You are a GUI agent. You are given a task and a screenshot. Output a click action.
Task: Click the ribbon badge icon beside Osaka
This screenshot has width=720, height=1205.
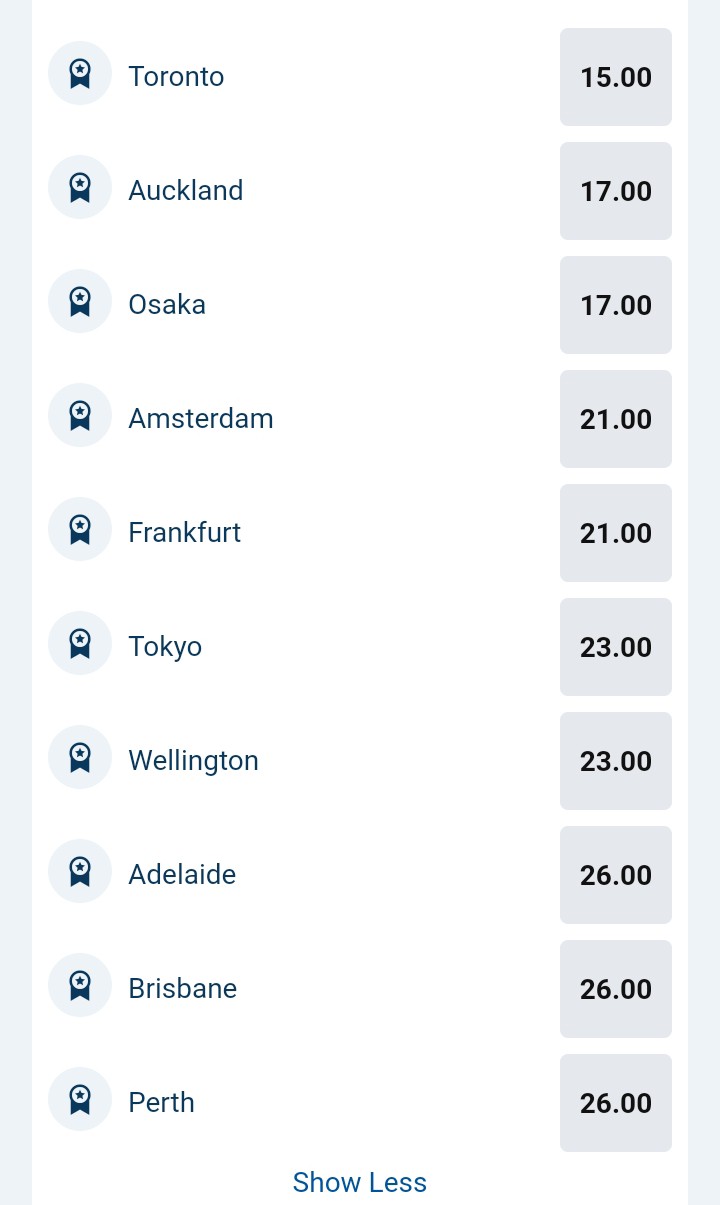(x=80, y=302)
